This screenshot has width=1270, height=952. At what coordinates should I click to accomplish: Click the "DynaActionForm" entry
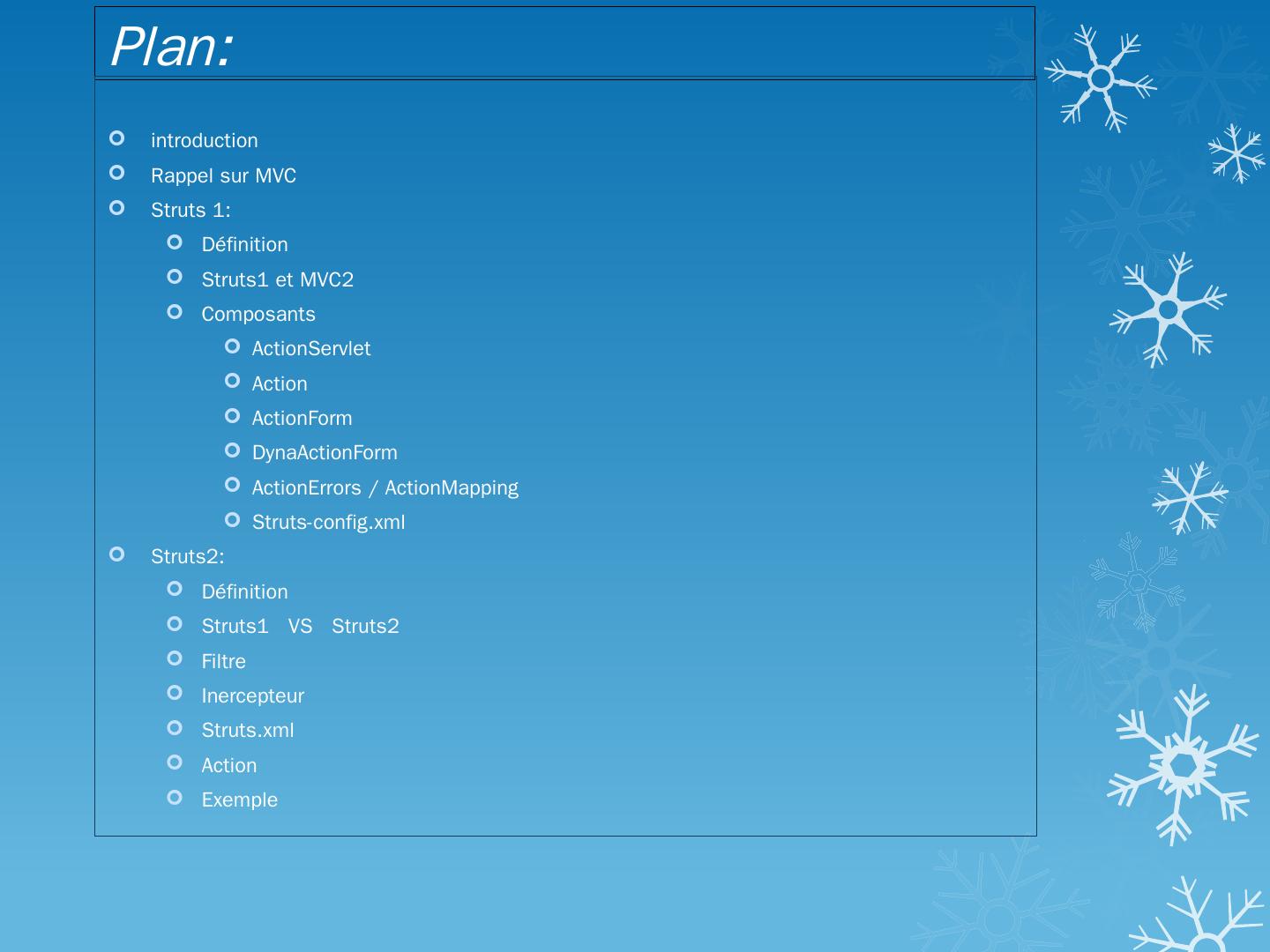click(x=325, y=452)
